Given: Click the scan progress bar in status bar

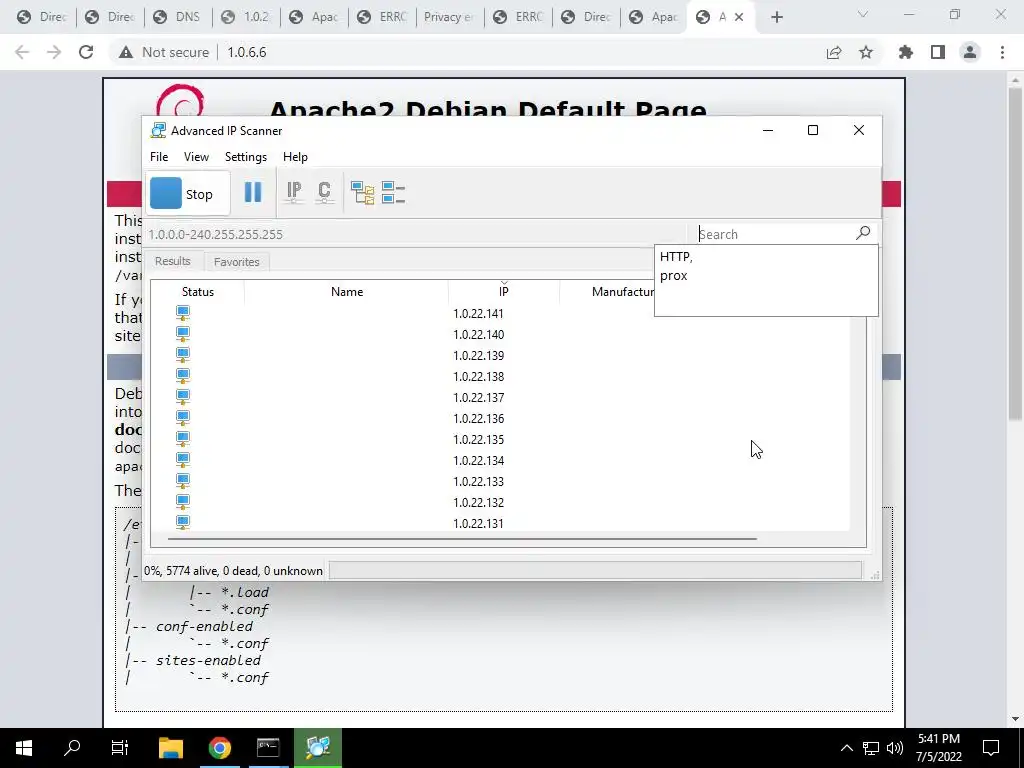Looking at the screenshot, I should (595, 570).
